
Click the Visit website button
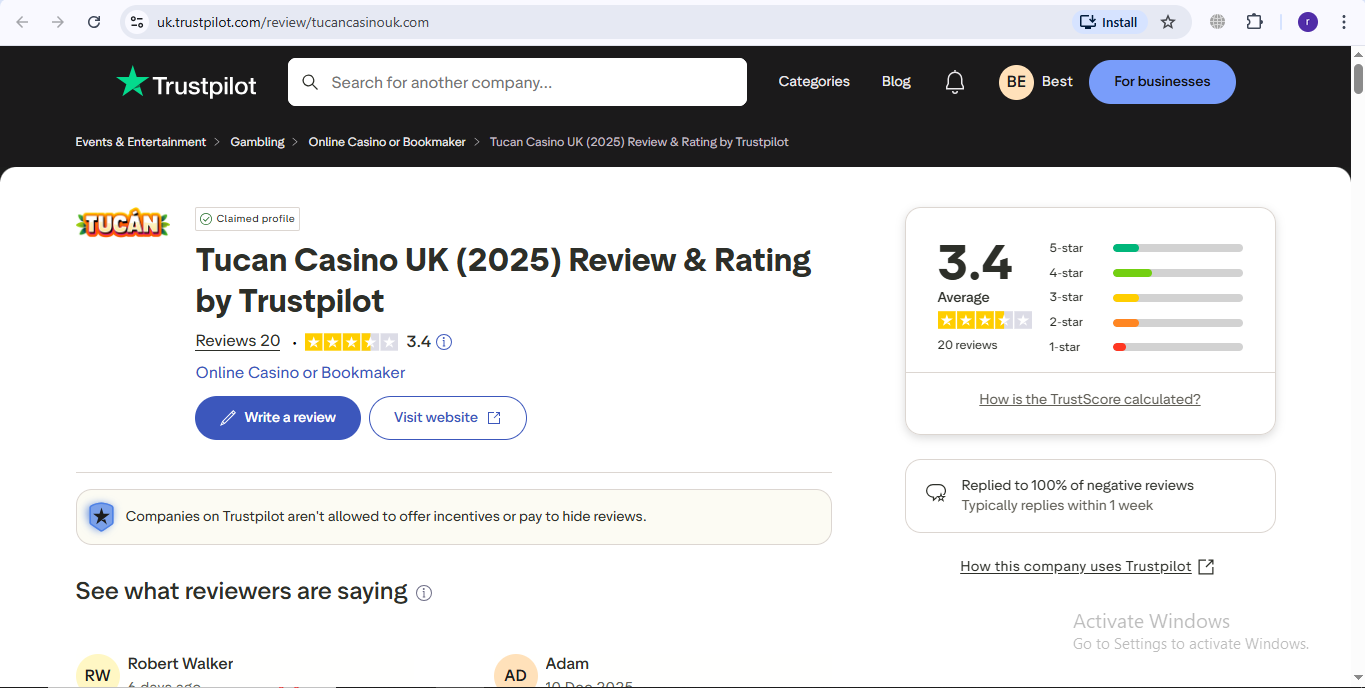point(448,418)
